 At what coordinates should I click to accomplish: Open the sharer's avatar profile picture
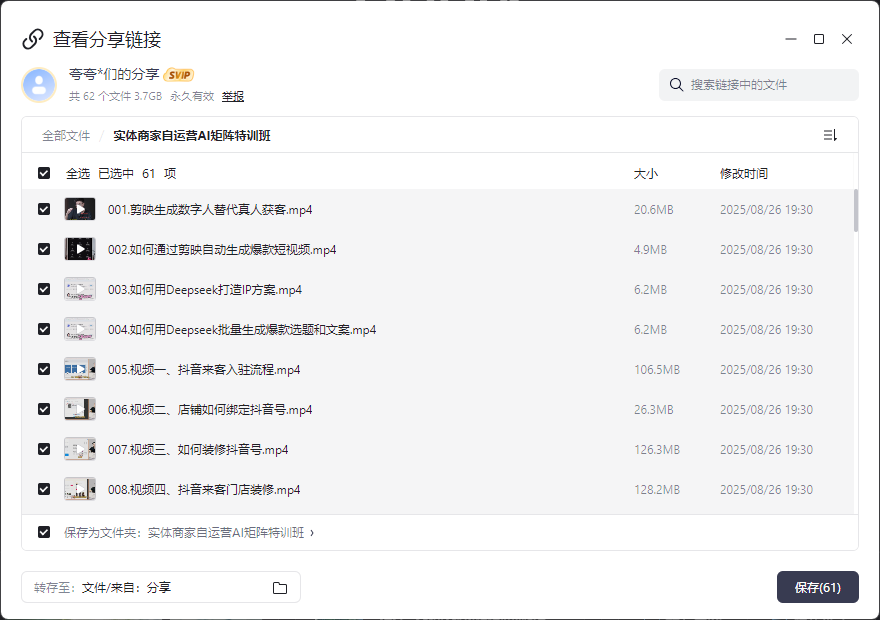39,85
